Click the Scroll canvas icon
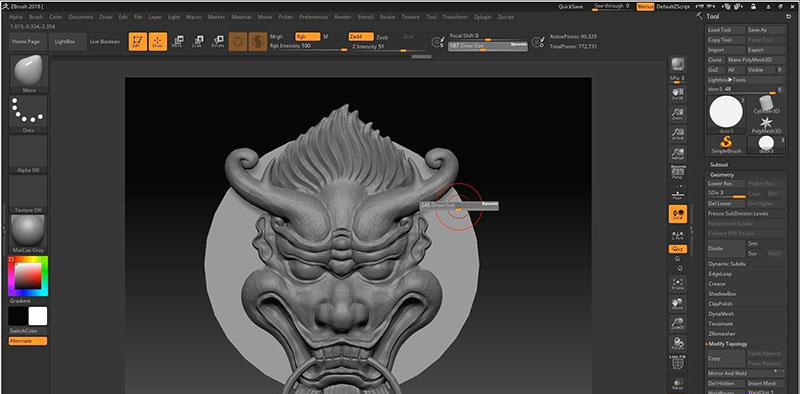 click(678, 94)
